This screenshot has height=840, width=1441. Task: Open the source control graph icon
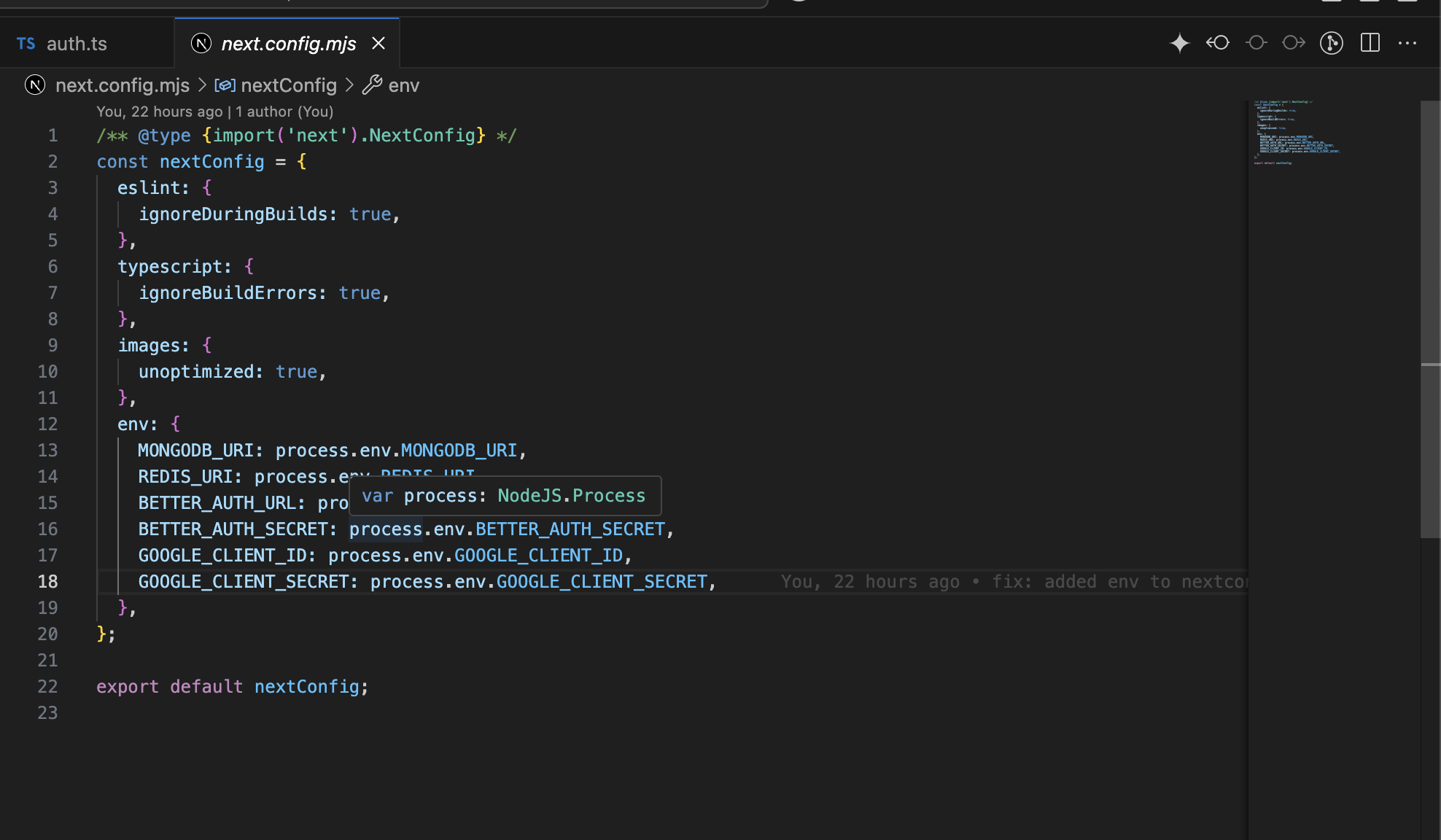1332,43
